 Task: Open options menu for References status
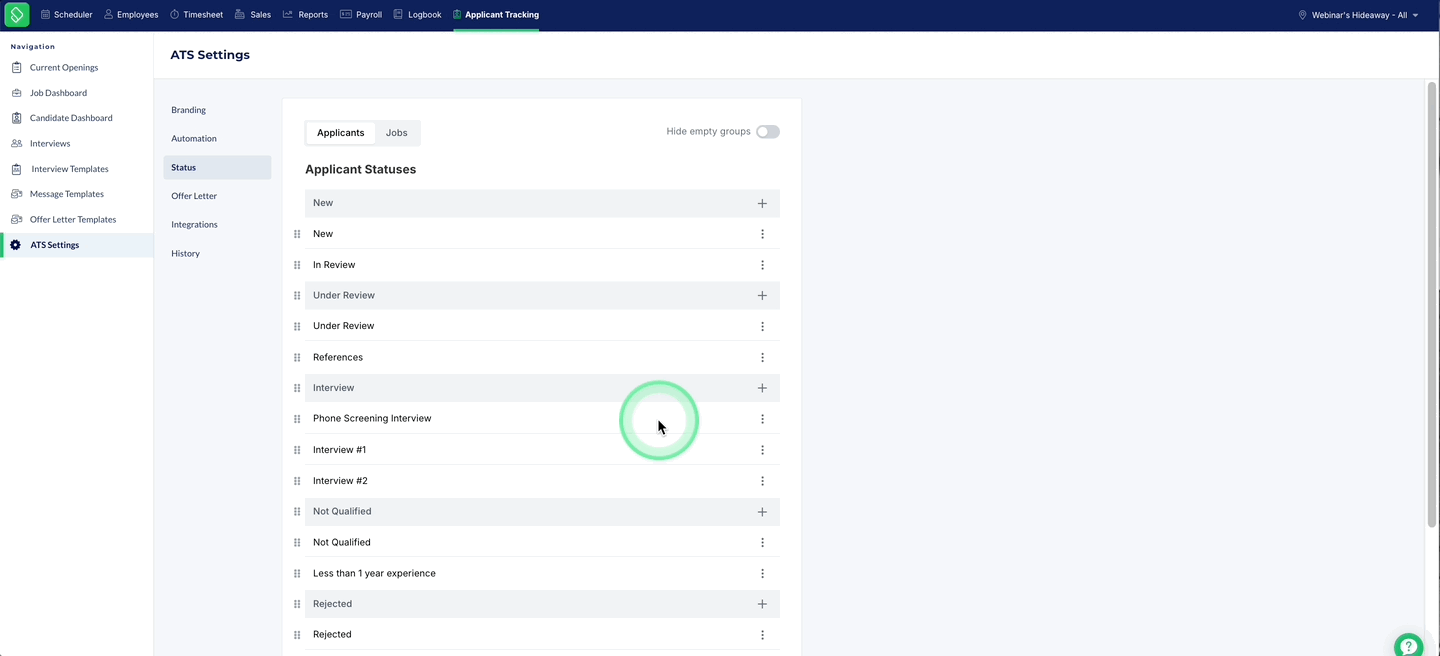[x=762, y=358]
